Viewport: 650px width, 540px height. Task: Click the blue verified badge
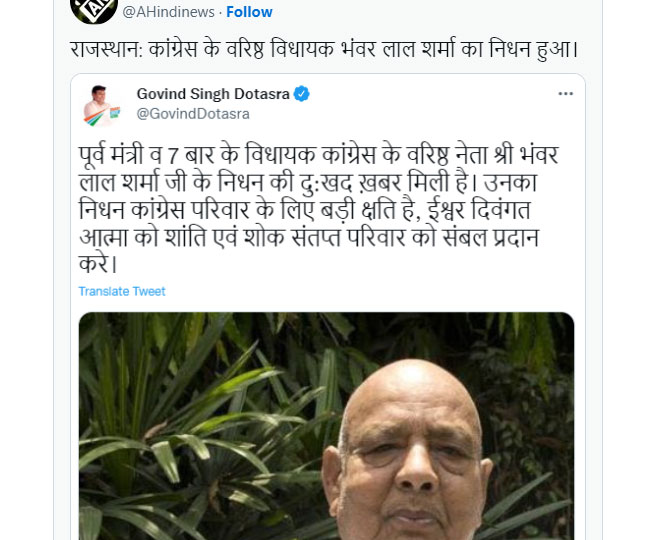302,94
